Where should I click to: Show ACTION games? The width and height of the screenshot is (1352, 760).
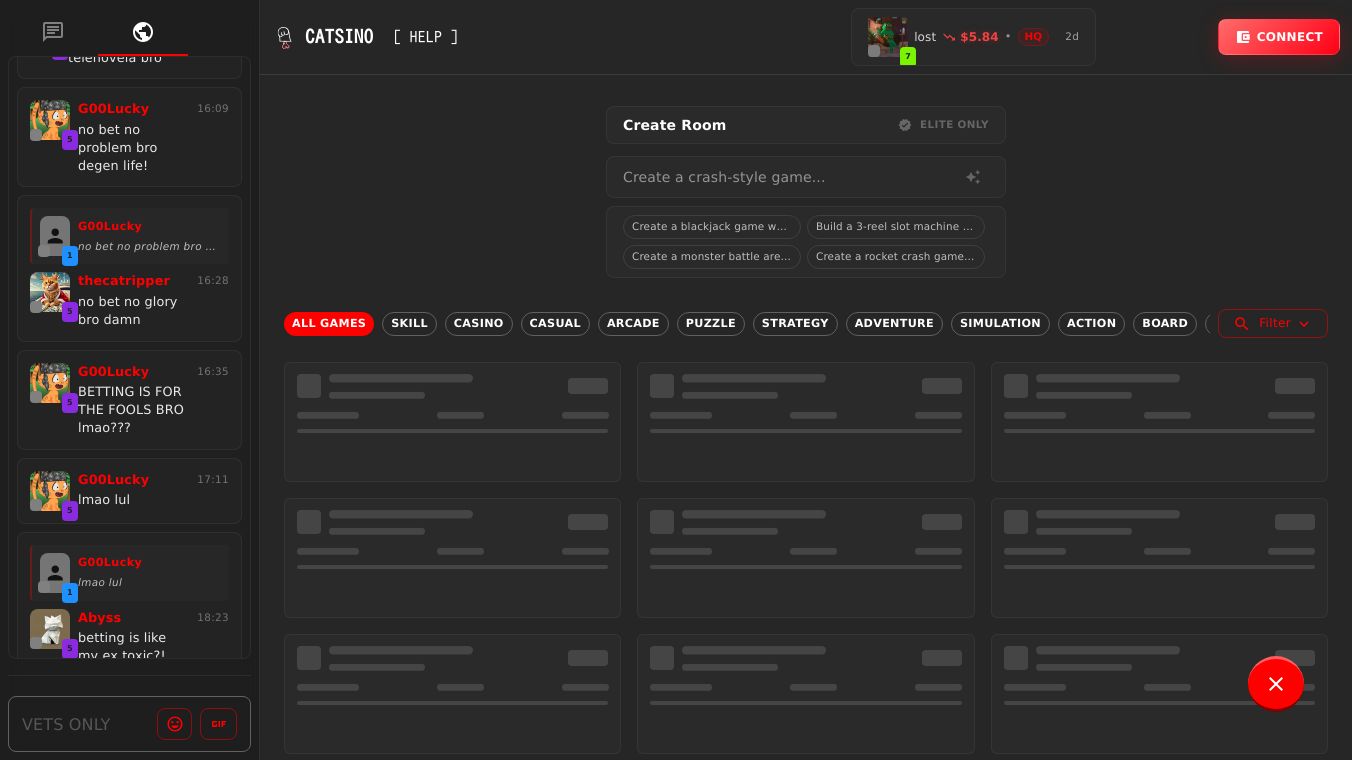coord(1091,324)
